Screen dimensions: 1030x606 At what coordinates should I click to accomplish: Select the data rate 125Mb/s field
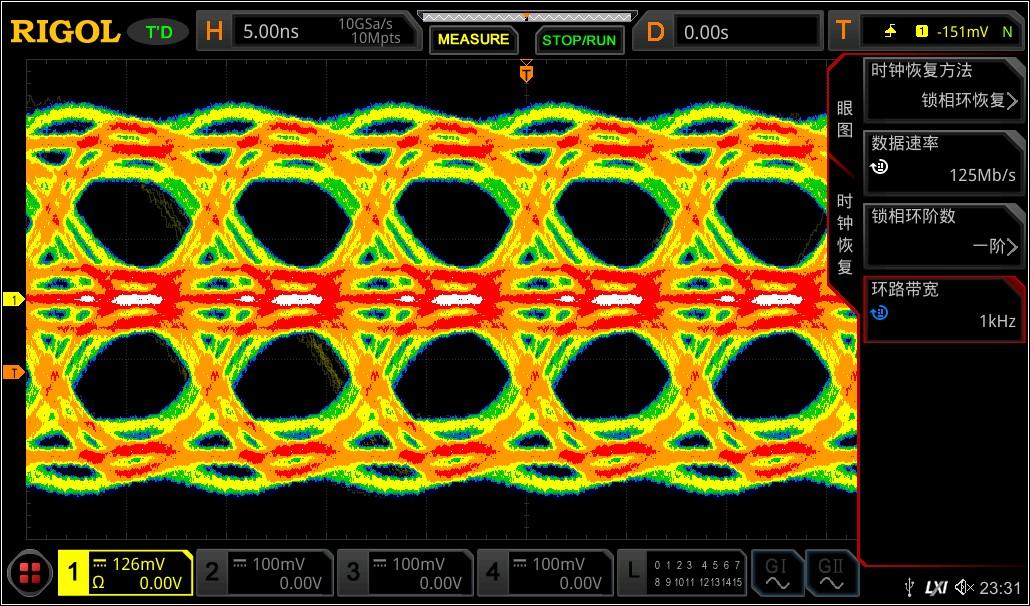[944, 162]
